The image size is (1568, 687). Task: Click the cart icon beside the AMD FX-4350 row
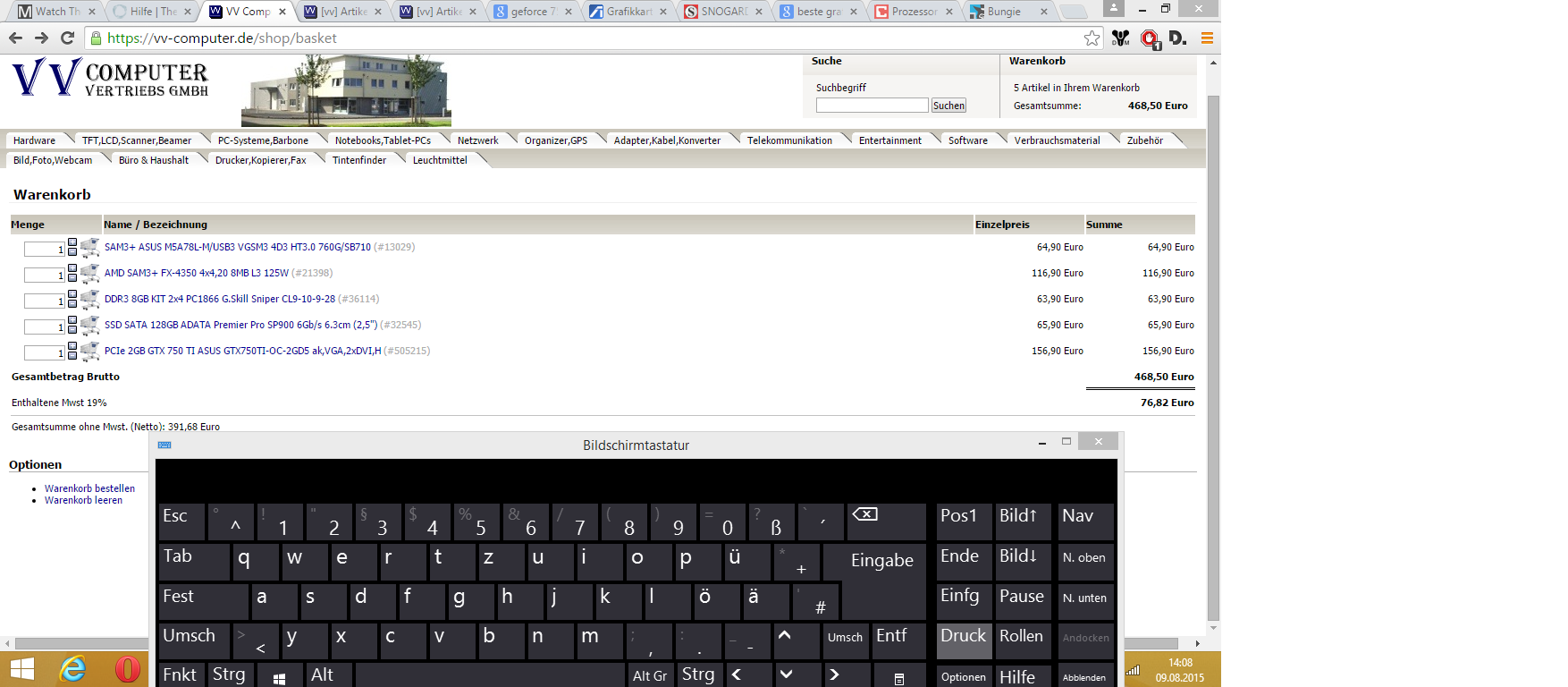(x=89, y=274)
